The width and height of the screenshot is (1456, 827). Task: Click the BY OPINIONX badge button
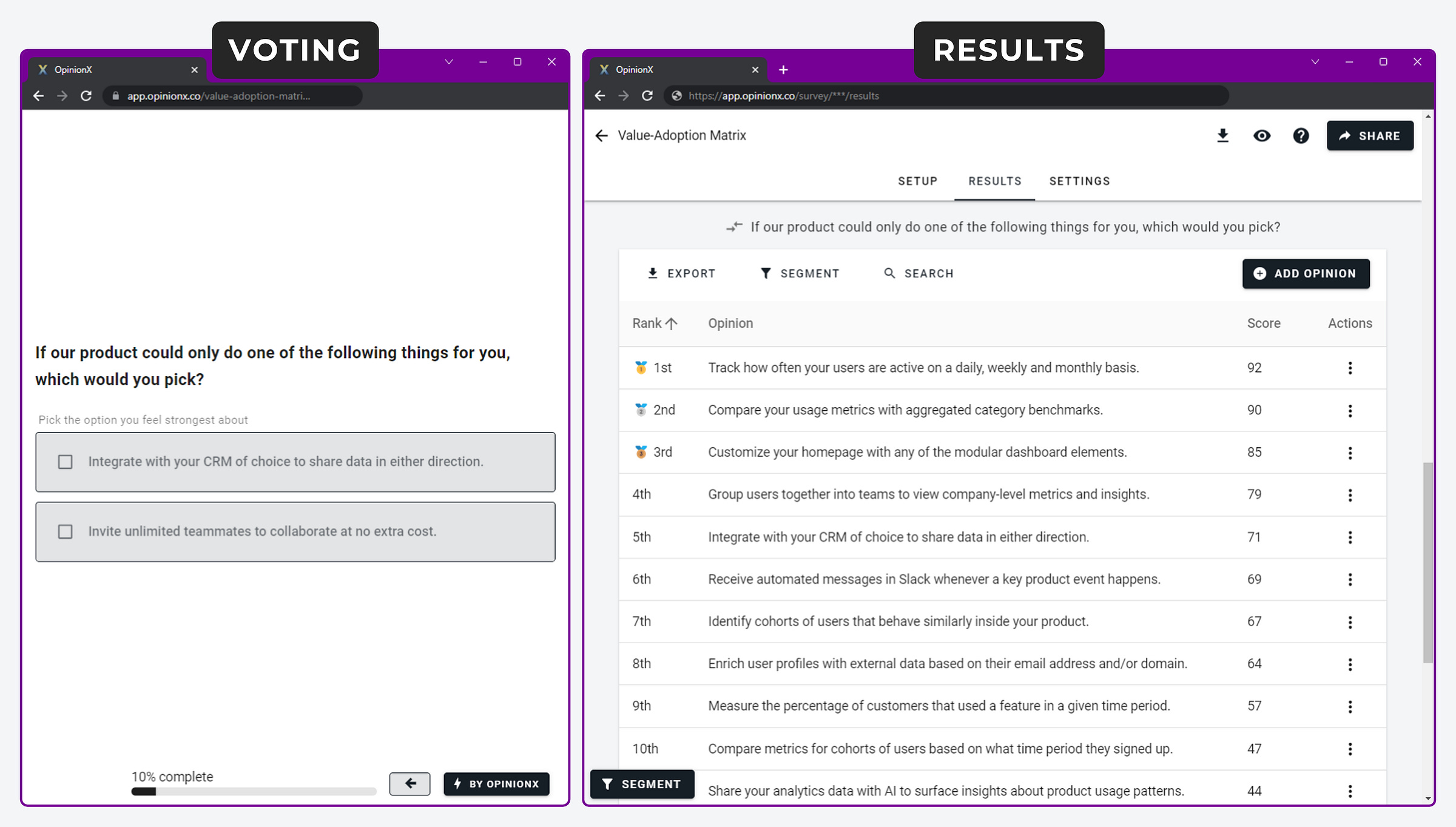click(496, 783)
